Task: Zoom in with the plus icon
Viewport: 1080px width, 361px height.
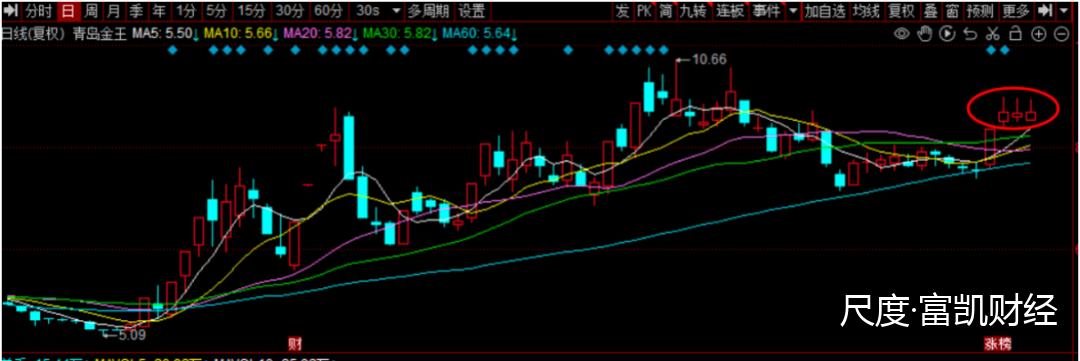Action: click(1038, 33)
